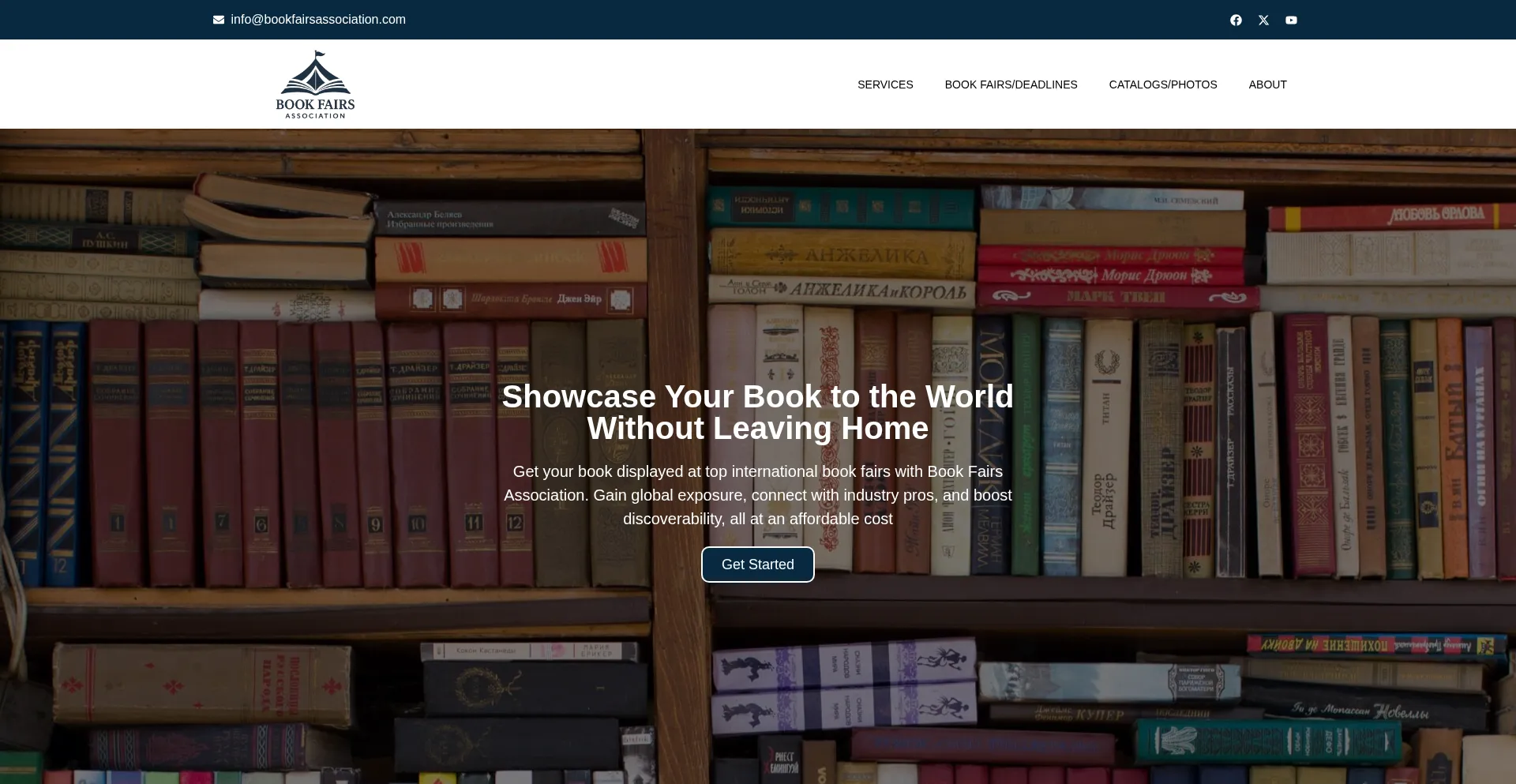Click the envelope icon next to the email
The image size is (1516, 784).
pos(218,20)
